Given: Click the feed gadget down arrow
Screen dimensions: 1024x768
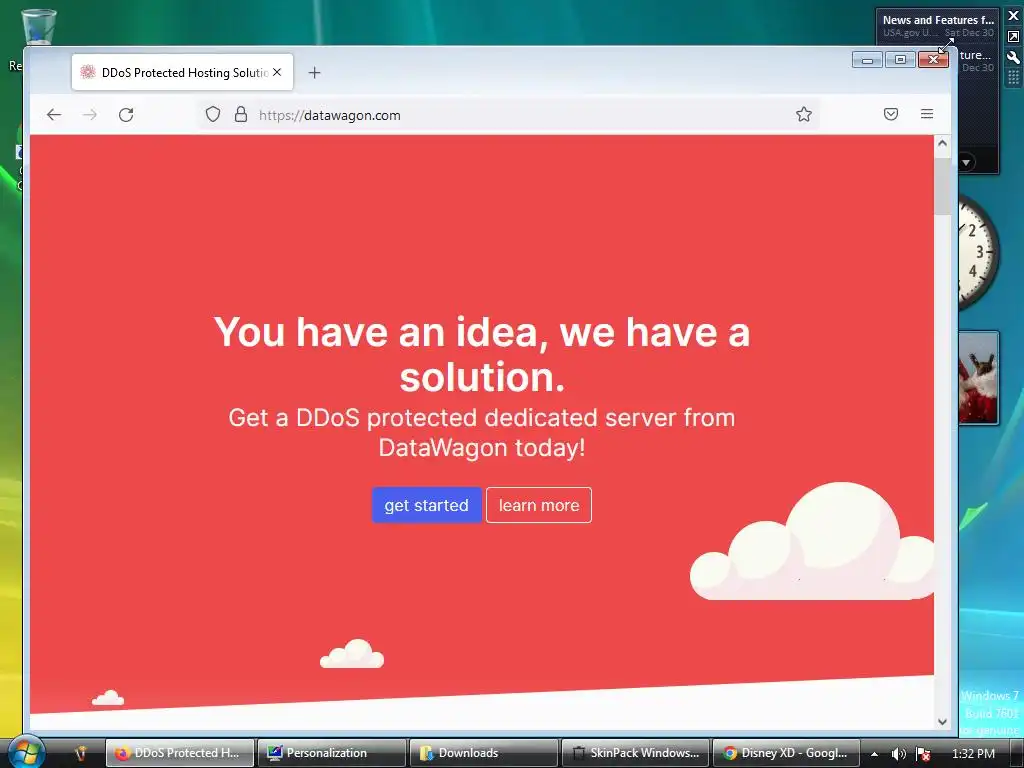Looking at the screenshot, I should pos(967,161).
